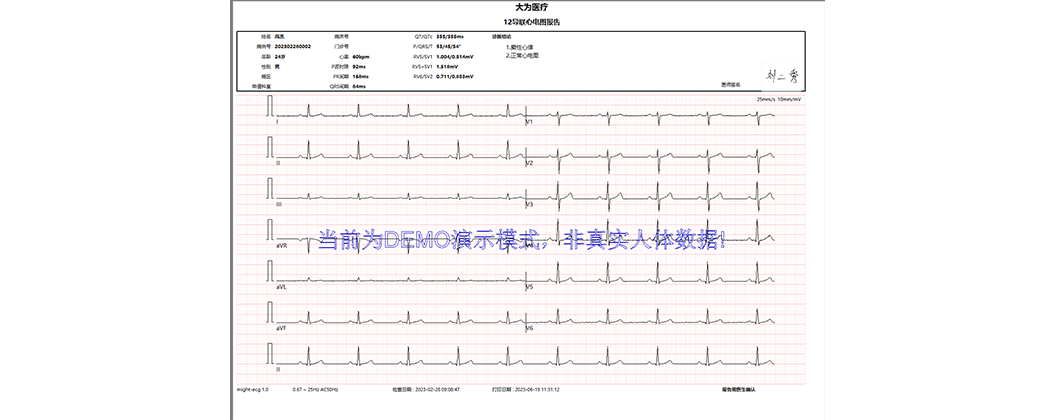Viewport: 1055px width, 420px height.
Task: Click the aVF lead label
Action: [281, 328]
